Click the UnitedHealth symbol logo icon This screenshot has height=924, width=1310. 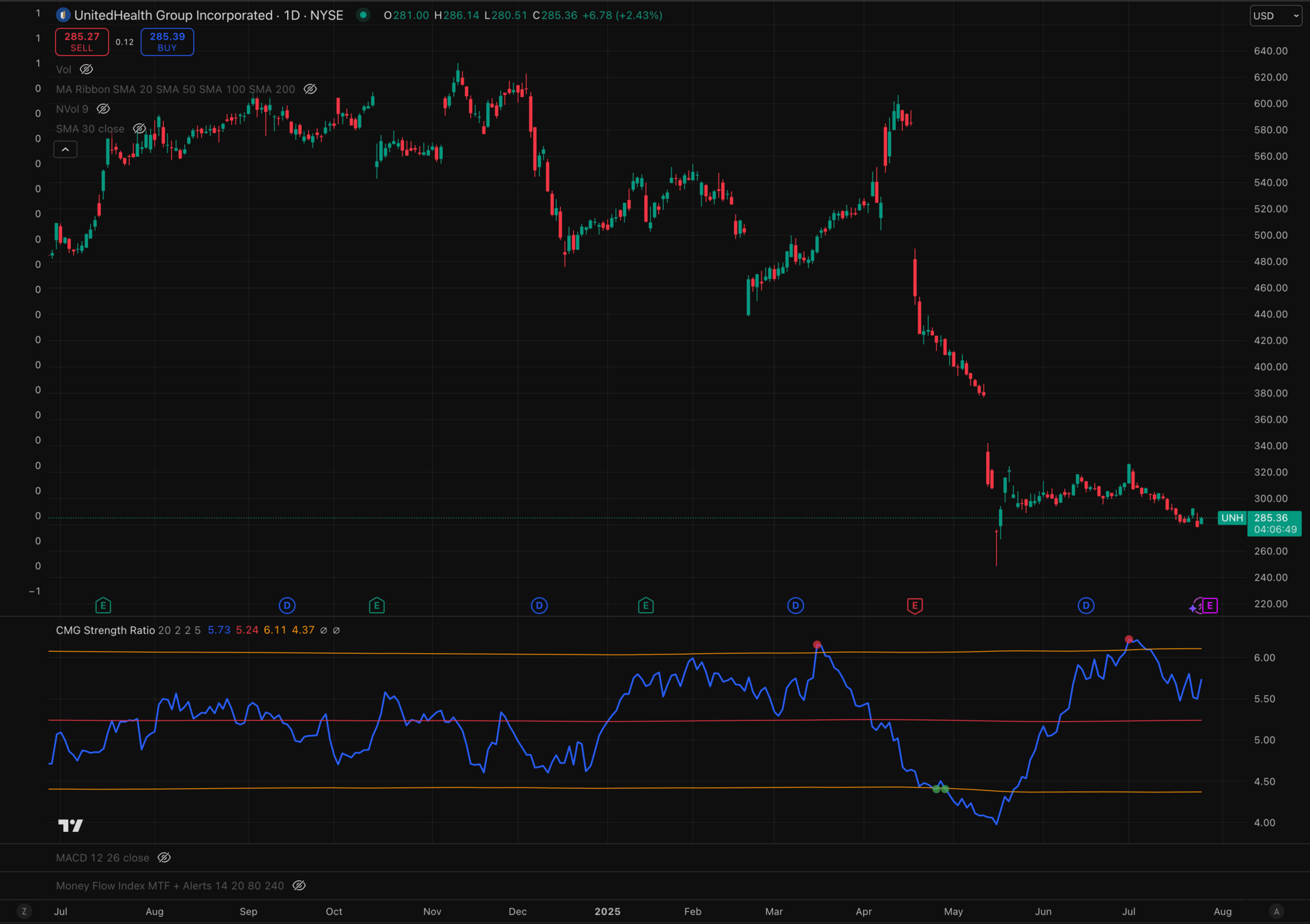tap(63, 15)
